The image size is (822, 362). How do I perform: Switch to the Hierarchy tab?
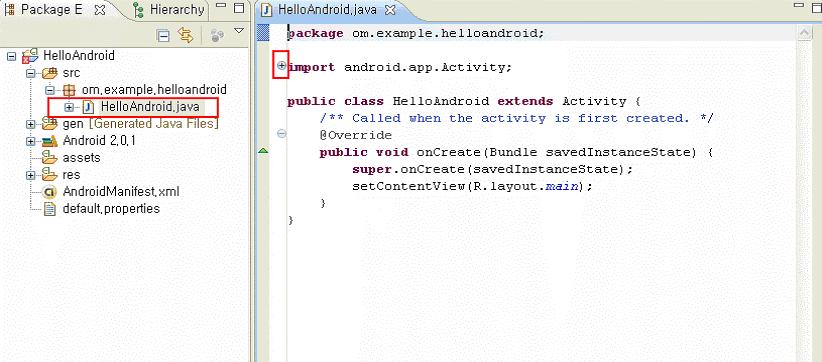tap(169, 9)
